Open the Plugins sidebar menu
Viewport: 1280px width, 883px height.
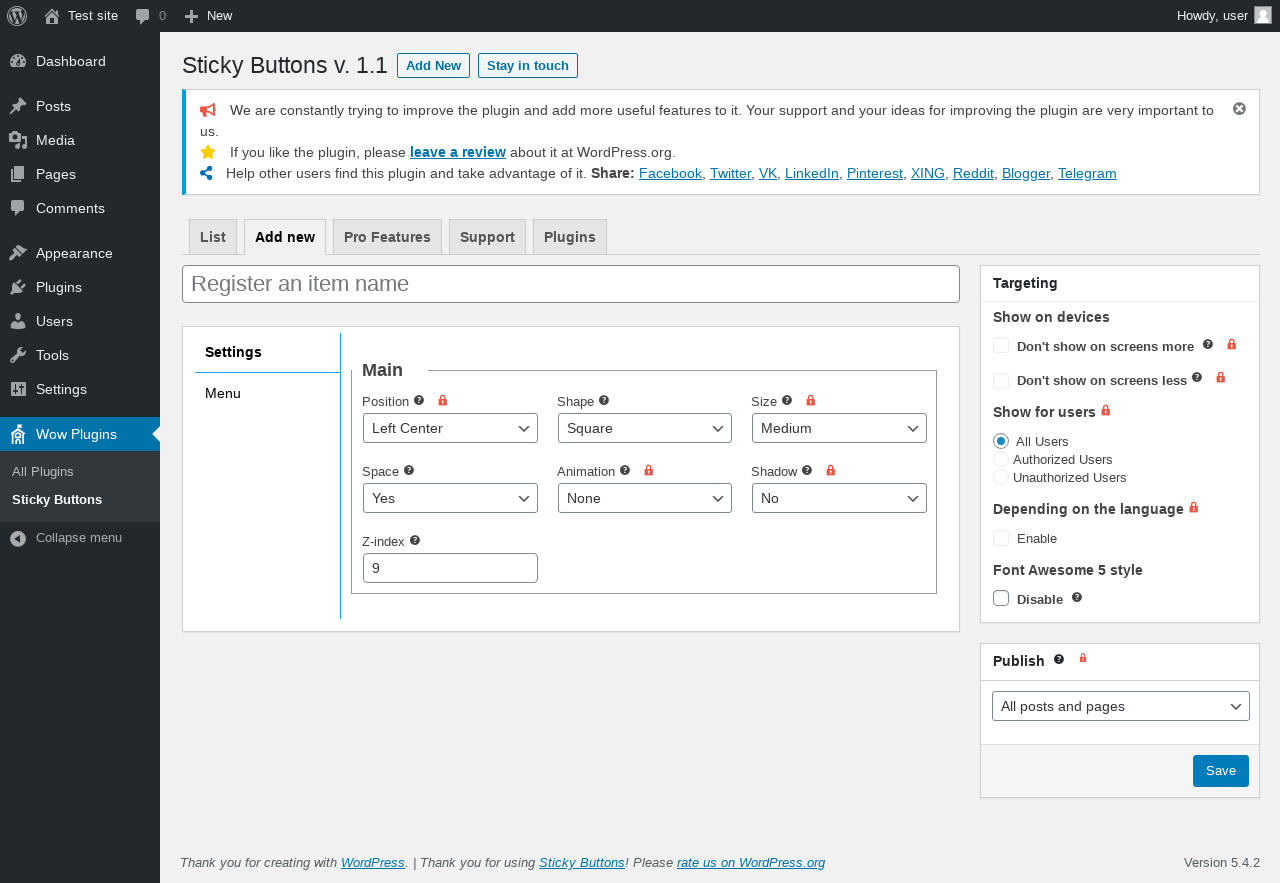pyautogui.click(x=80, y=287)
